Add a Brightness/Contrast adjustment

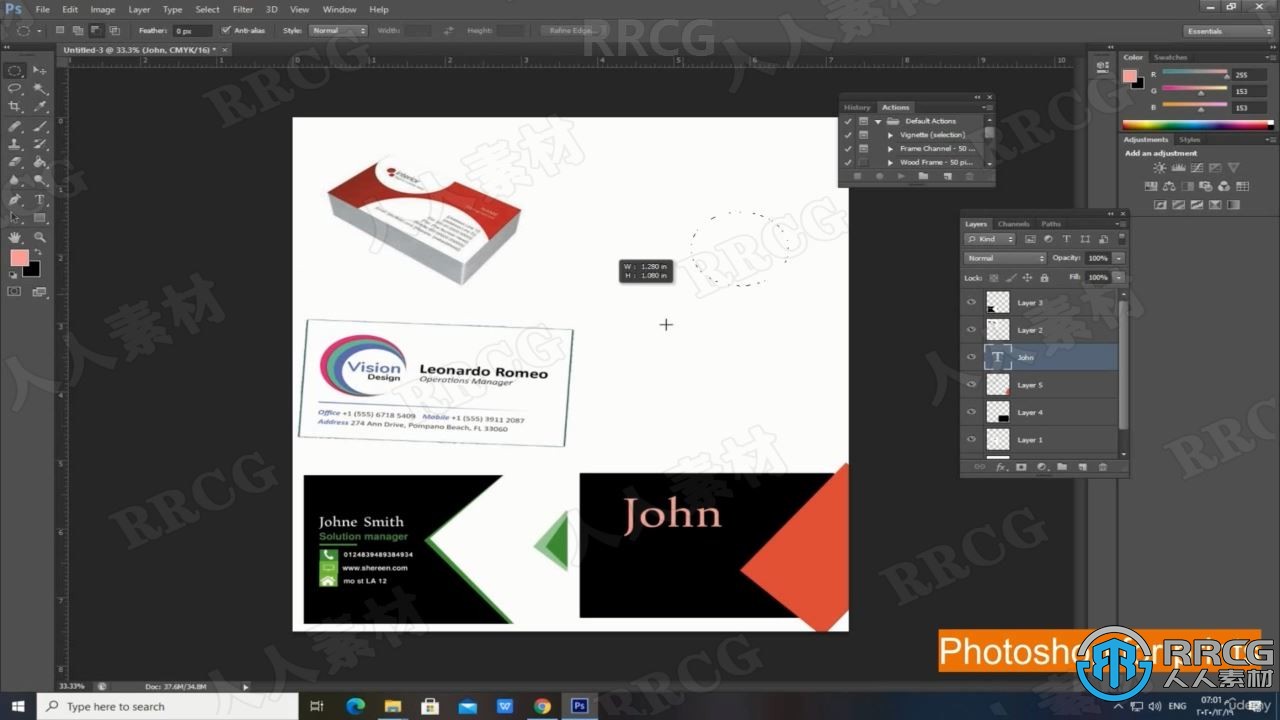tap(1159, 168)
